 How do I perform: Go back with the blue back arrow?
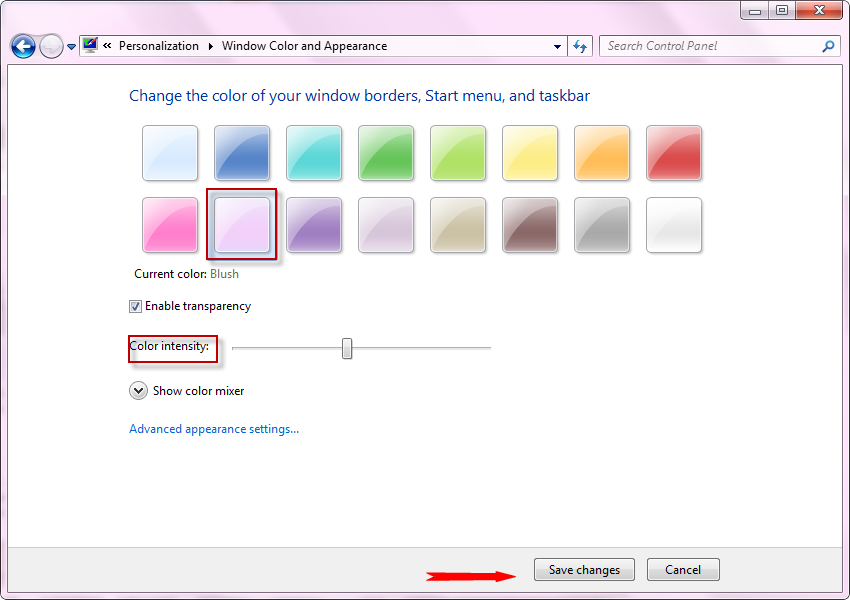23,46
